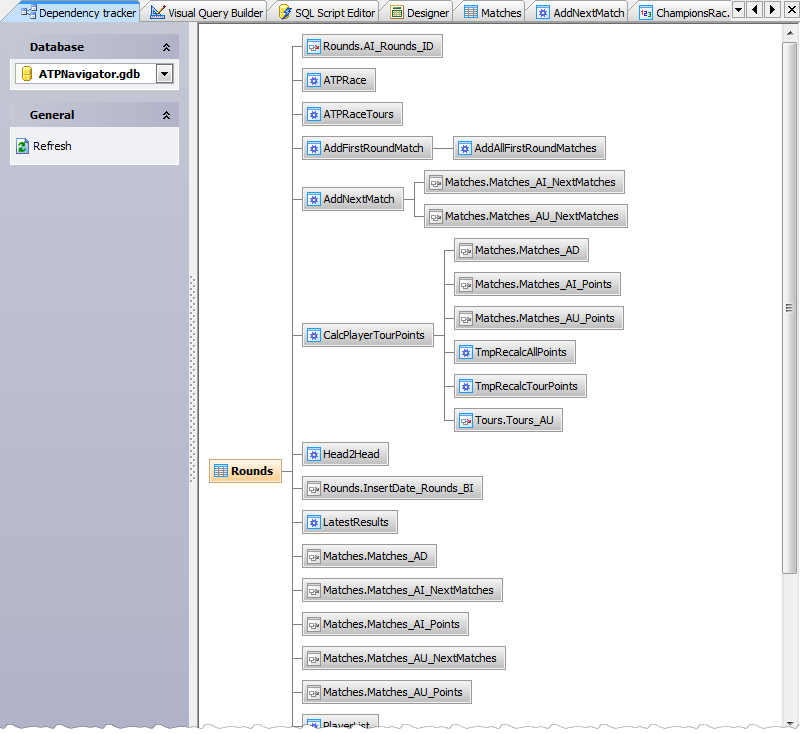Image resolution: width=800 pixels, height=734 pixels.
Task: Click the gear icon on CalcPlayerTourPoints node
Action: (x=313, y=335)
